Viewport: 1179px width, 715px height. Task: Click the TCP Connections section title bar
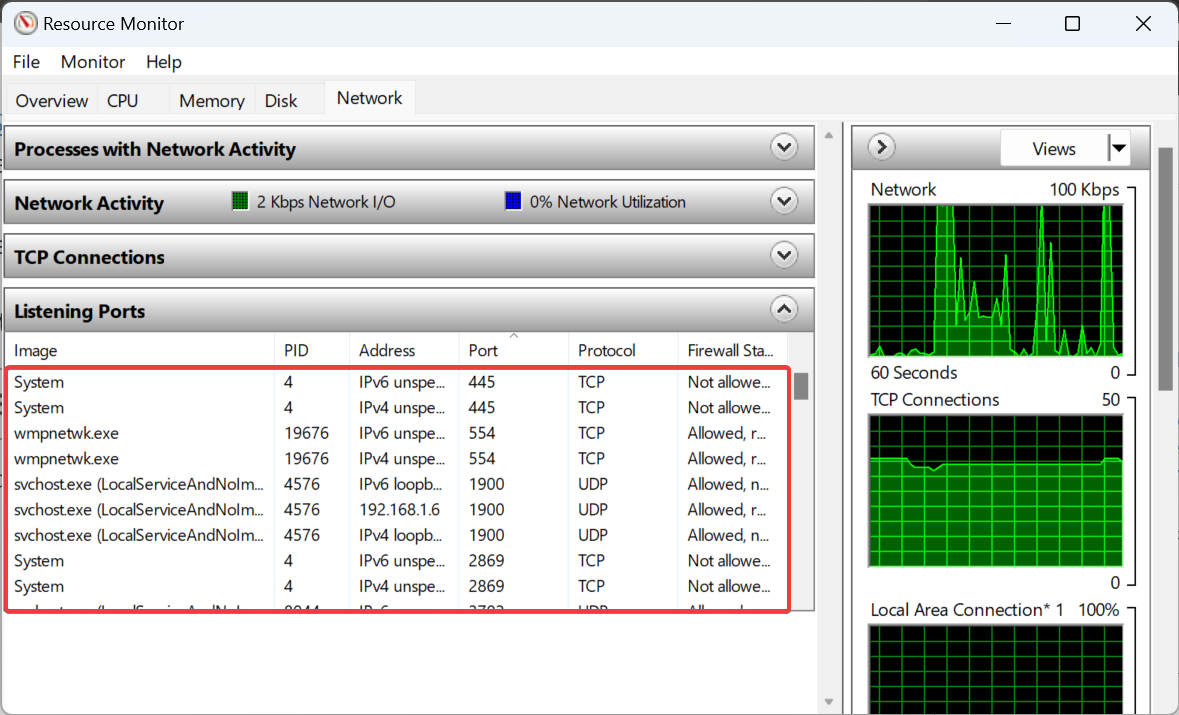(x=409, y=256)
